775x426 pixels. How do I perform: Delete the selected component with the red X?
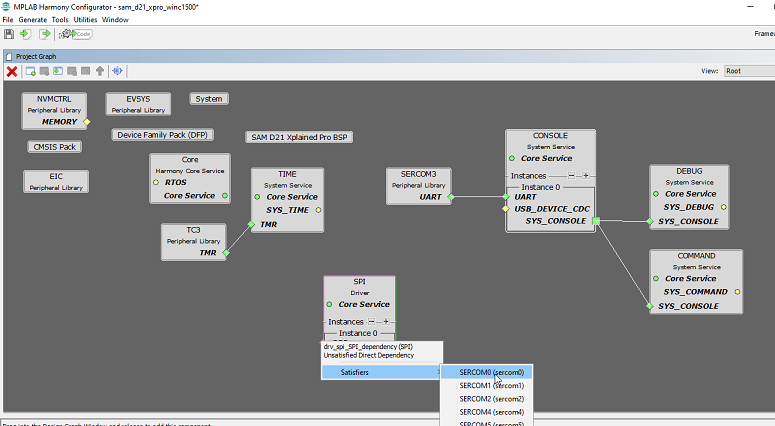[12, 72]
